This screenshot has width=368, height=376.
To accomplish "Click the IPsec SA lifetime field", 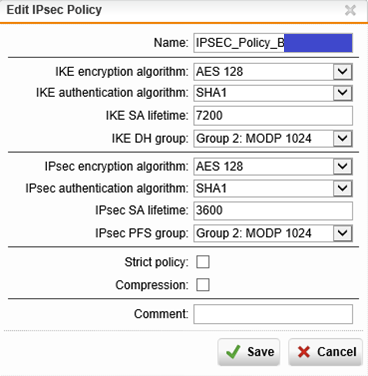I will (273, 211).
